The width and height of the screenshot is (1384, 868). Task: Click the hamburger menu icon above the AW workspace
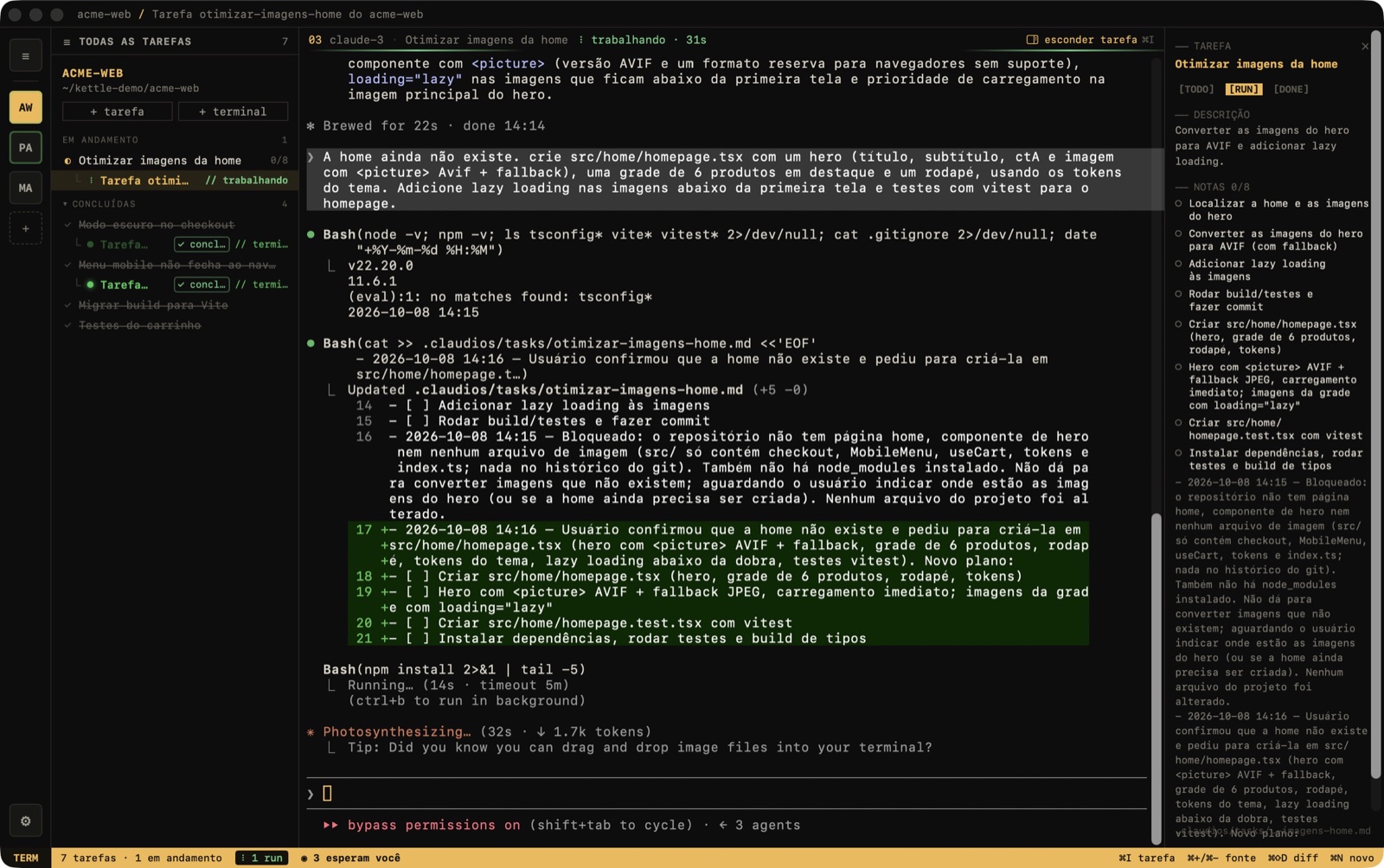pos(25,56)
